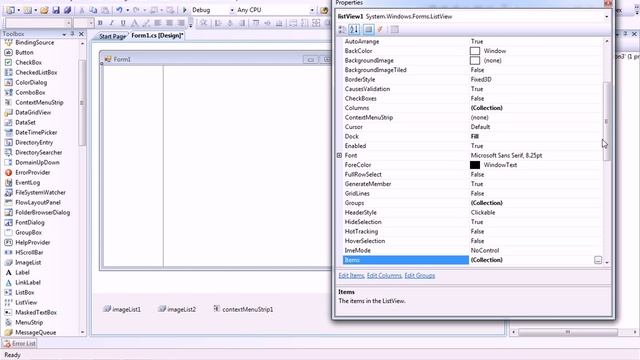Click the Cut scissors icon
This screenshot has width=640, height=360.
pyautogui.click(x=82, y=10)
